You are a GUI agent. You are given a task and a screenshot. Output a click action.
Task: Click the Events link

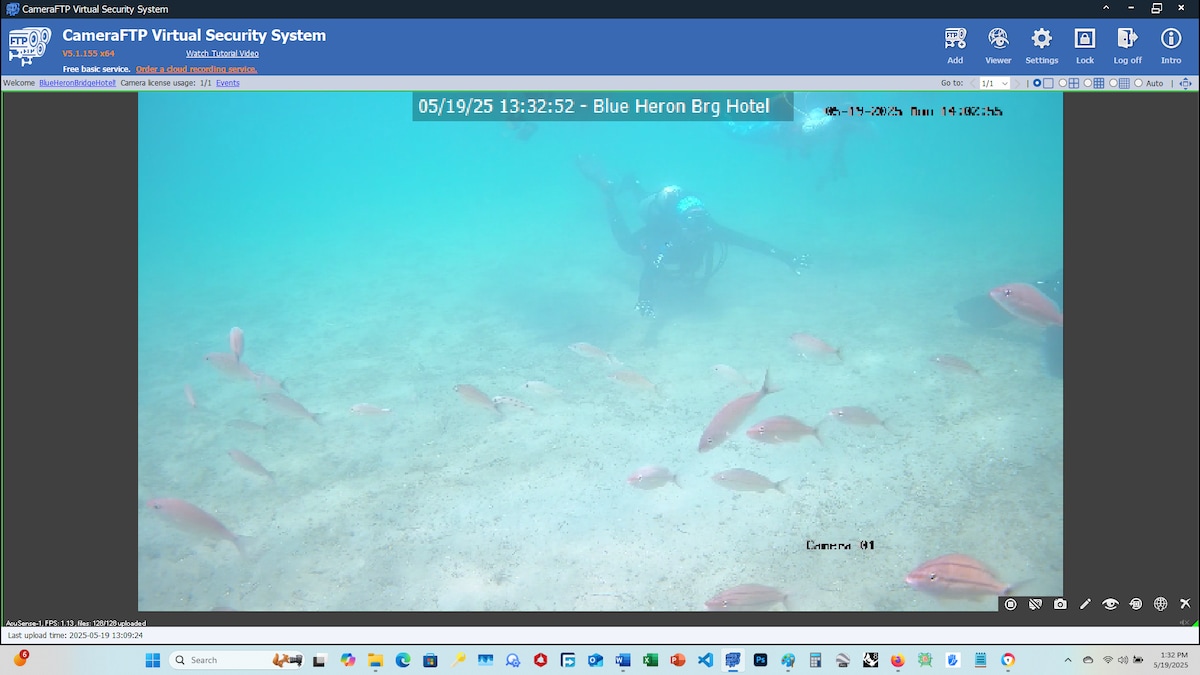click(227, 83)
